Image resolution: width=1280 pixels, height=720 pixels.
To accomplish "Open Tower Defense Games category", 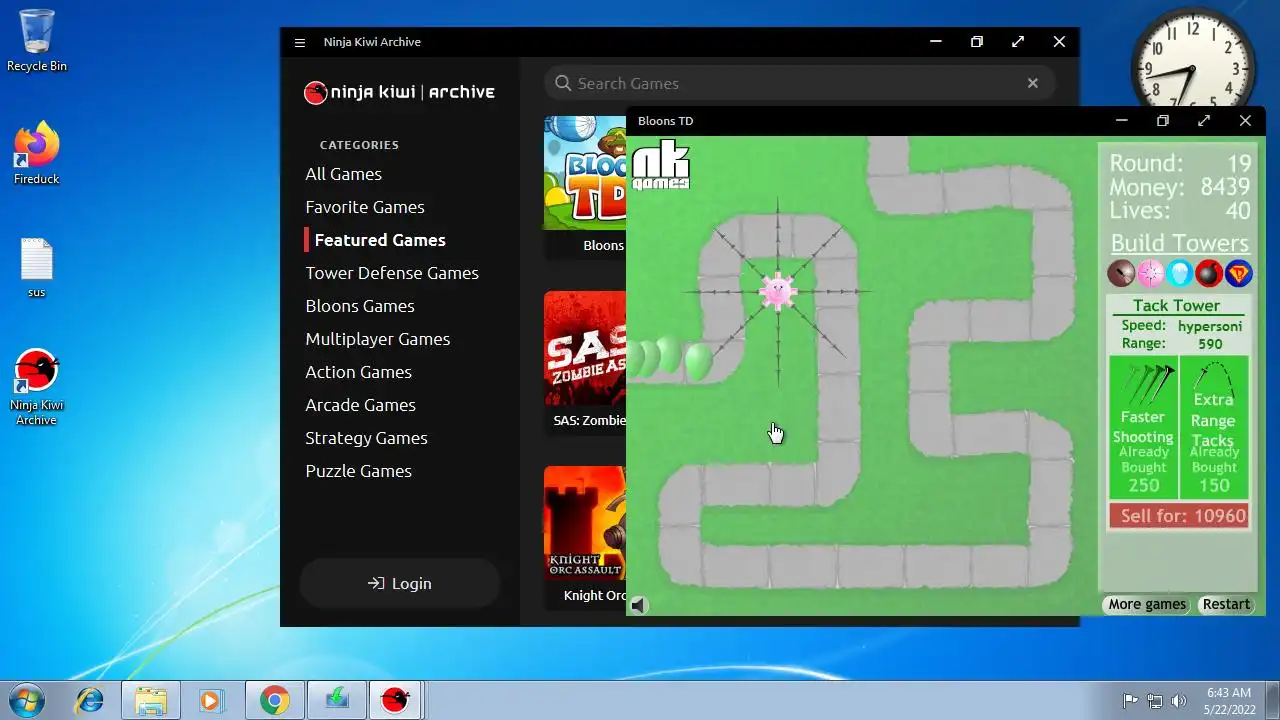I will 392,273.
